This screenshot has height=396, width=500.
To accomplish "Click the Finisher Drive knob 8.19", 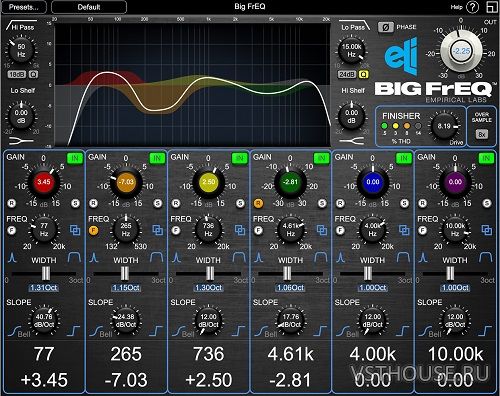I will pos(444,126).
